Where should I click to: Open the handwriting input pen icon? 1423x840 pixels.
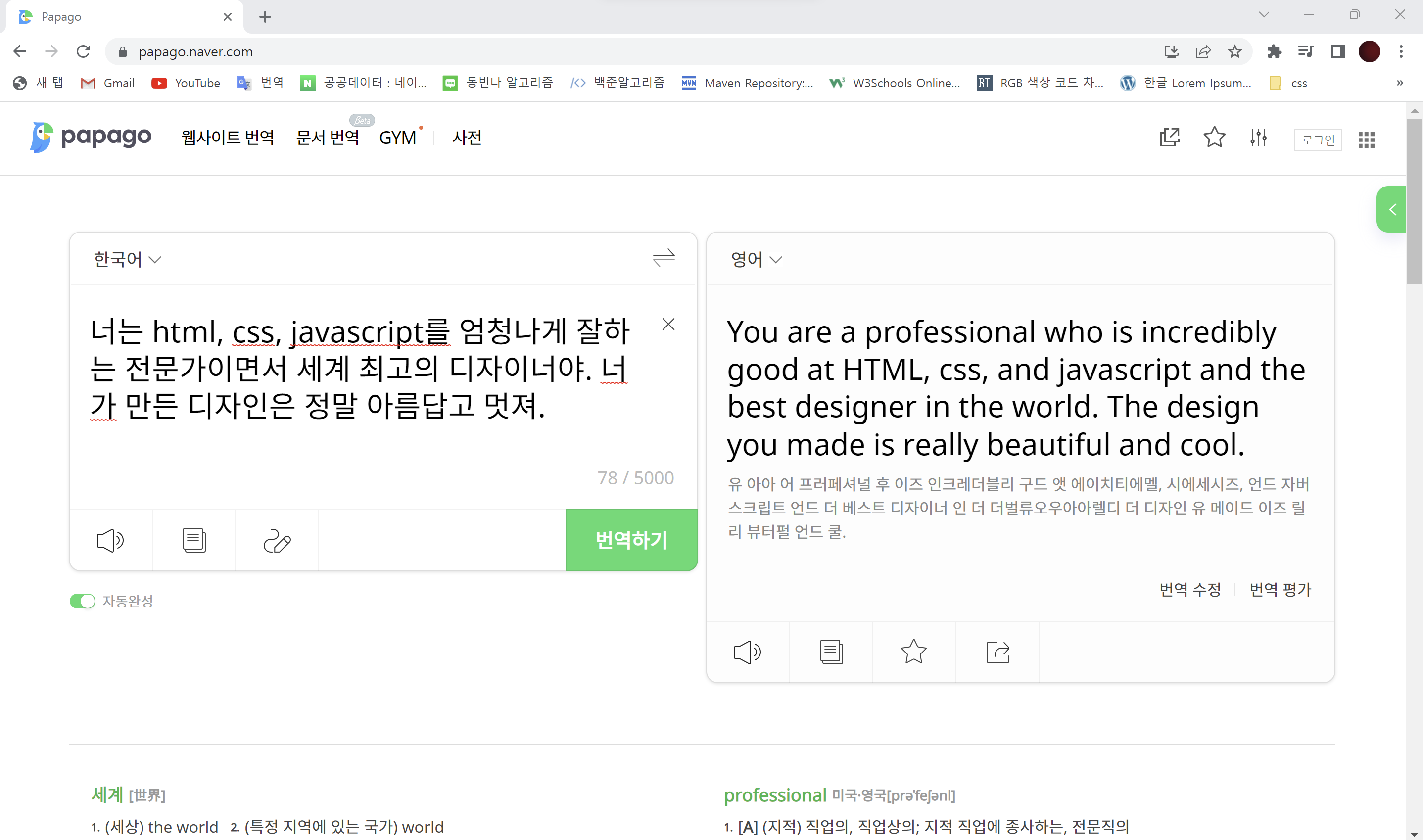coord(277,541)
